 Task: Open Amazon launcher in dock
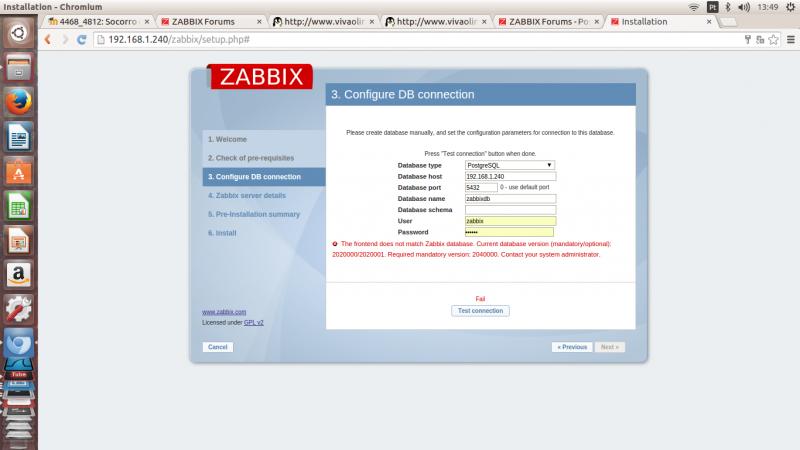pos(18,274)
